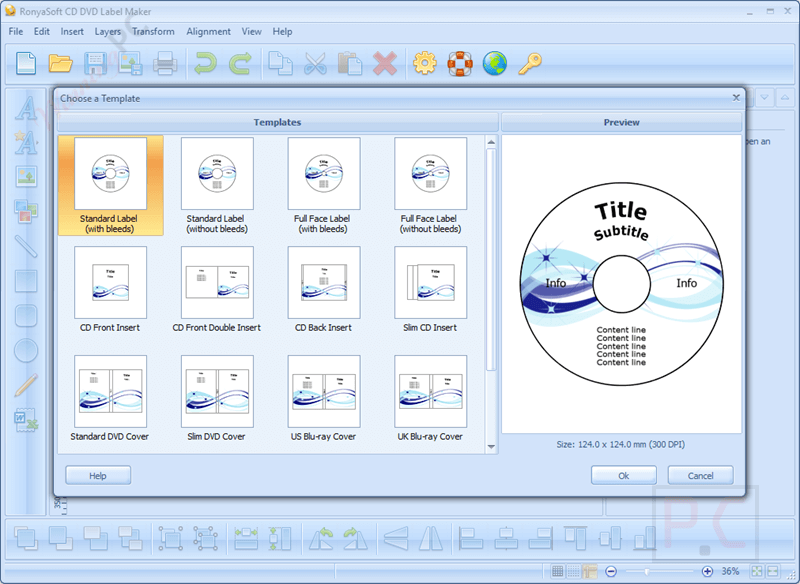Click the align left edges icon
Screen dimensions: 800x584
click(x=471, y=539)
